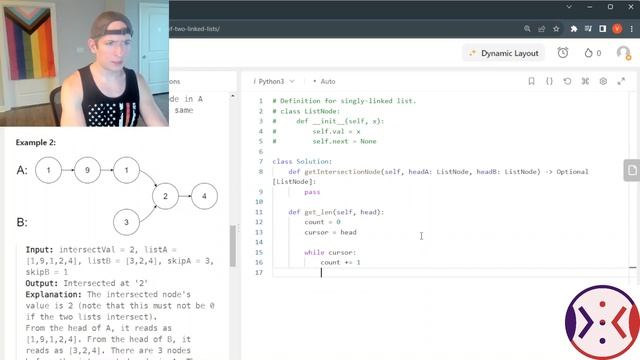
Task: Click the getIntersectionNode function name
Action: [x=342, y=172]
